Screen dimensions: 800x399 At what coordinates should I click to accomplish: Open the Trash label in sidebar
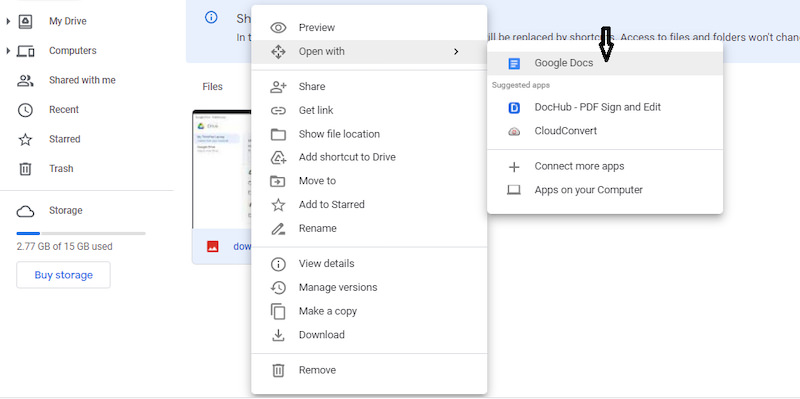61,169
